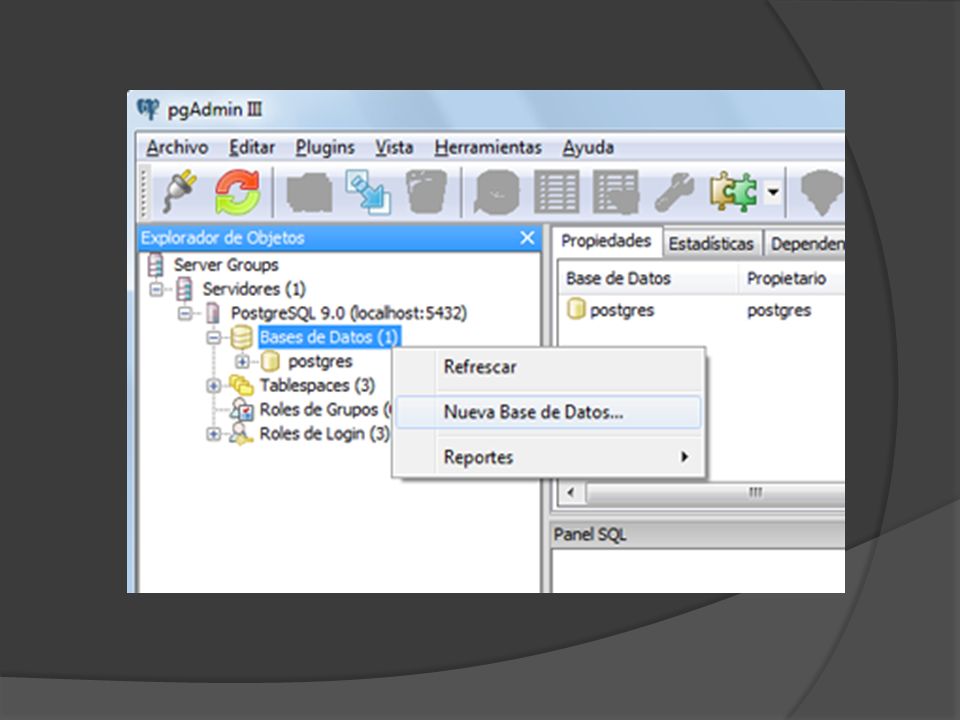Click the Roles de Grupos icon
Screen dimensions: 960x720
click(241, 409)
